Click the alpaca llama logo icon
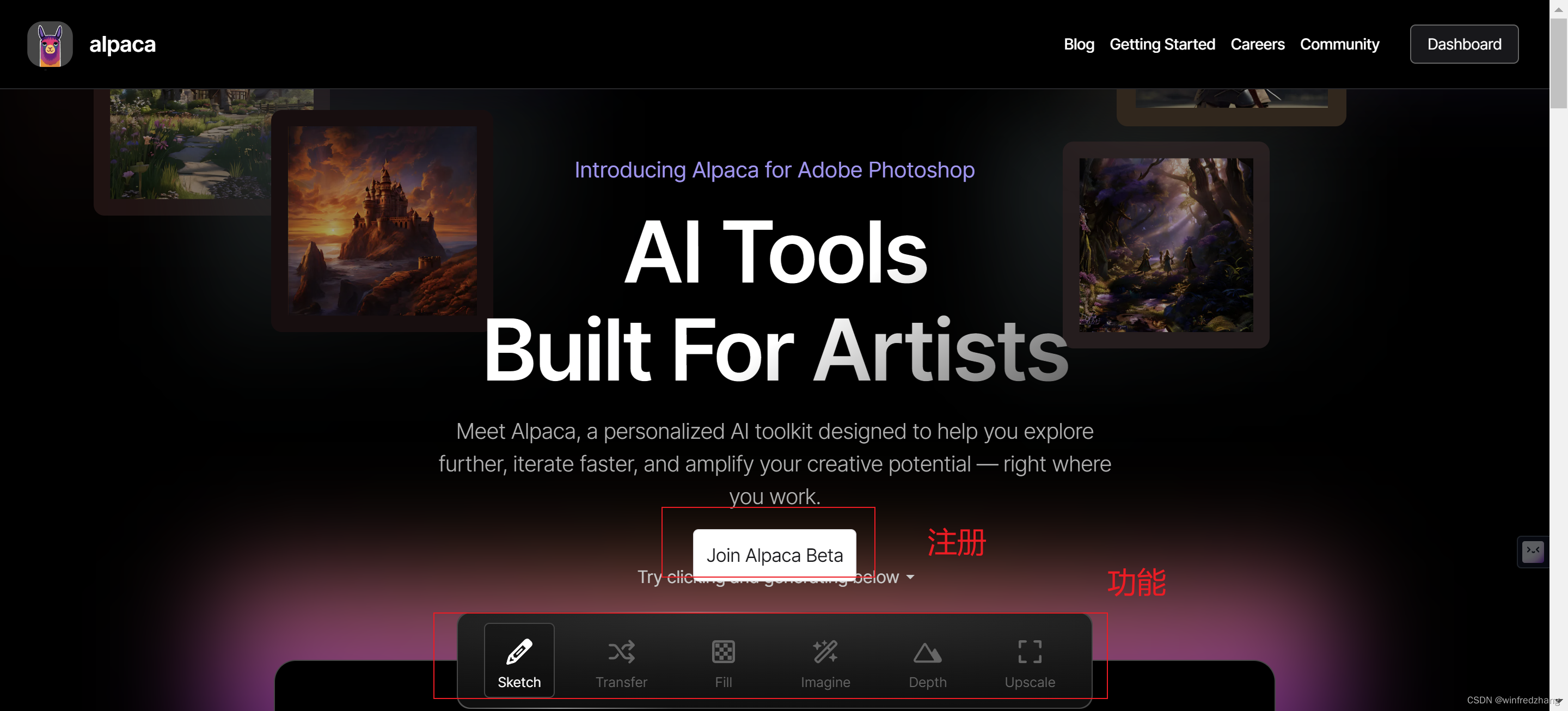1568x711 pixels. pyautogui.click(x=50, y=44)
